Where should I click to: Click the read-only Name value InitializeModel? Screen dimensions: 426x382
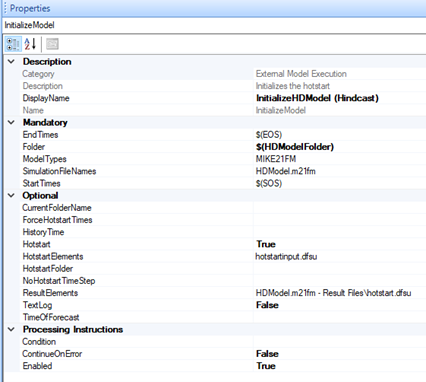281,110
